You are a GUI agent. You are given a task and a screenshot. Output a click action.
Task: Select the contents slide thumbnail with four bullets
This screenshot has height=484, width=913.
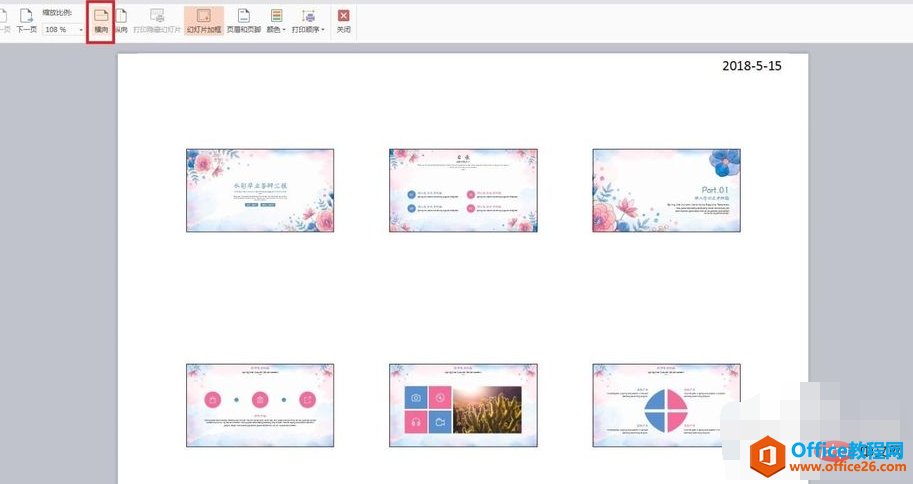coord(463,190)
